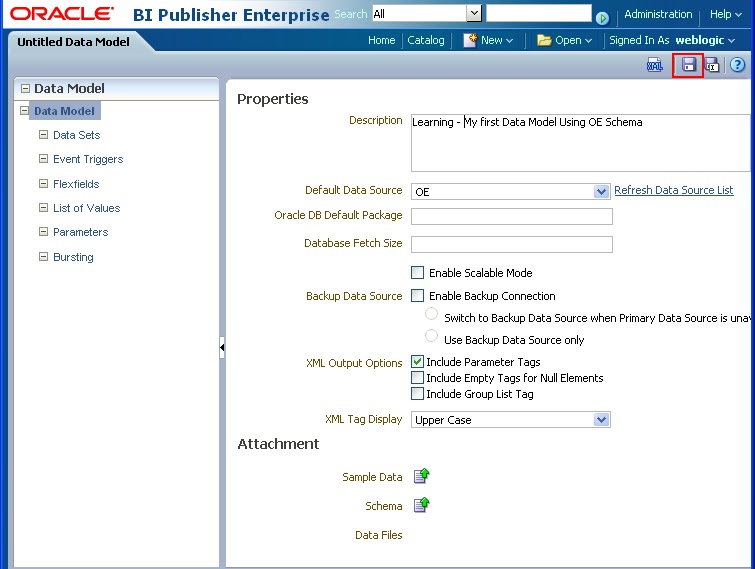Select Switch to Backup Data Source radio
The width and height of the screenshot is (755, 569).
click(431, 314)
